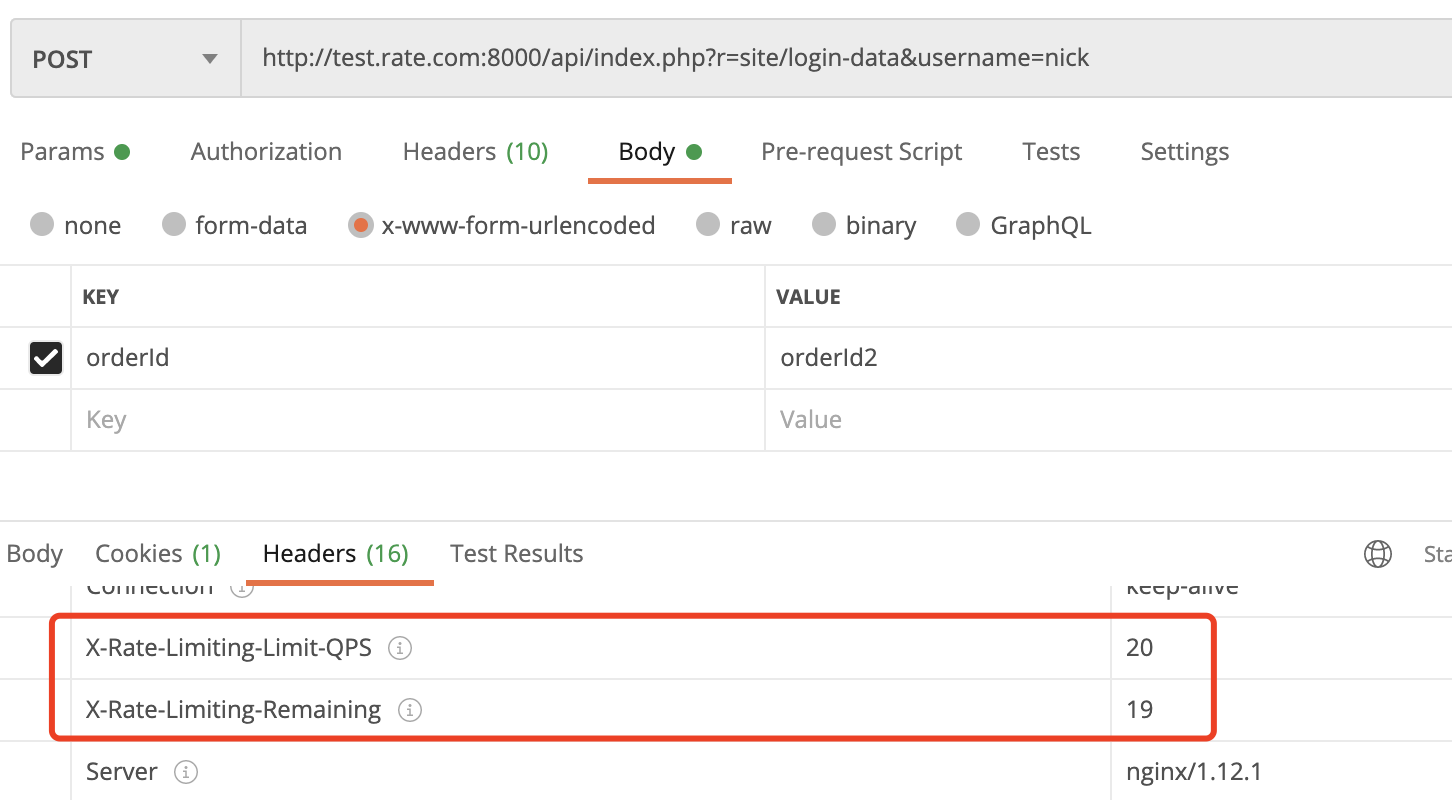The height and width of the screenshot is (800, 1452).
Task: Select the form-data radio button
Action: pyautogui.click(x=174, y=225)
